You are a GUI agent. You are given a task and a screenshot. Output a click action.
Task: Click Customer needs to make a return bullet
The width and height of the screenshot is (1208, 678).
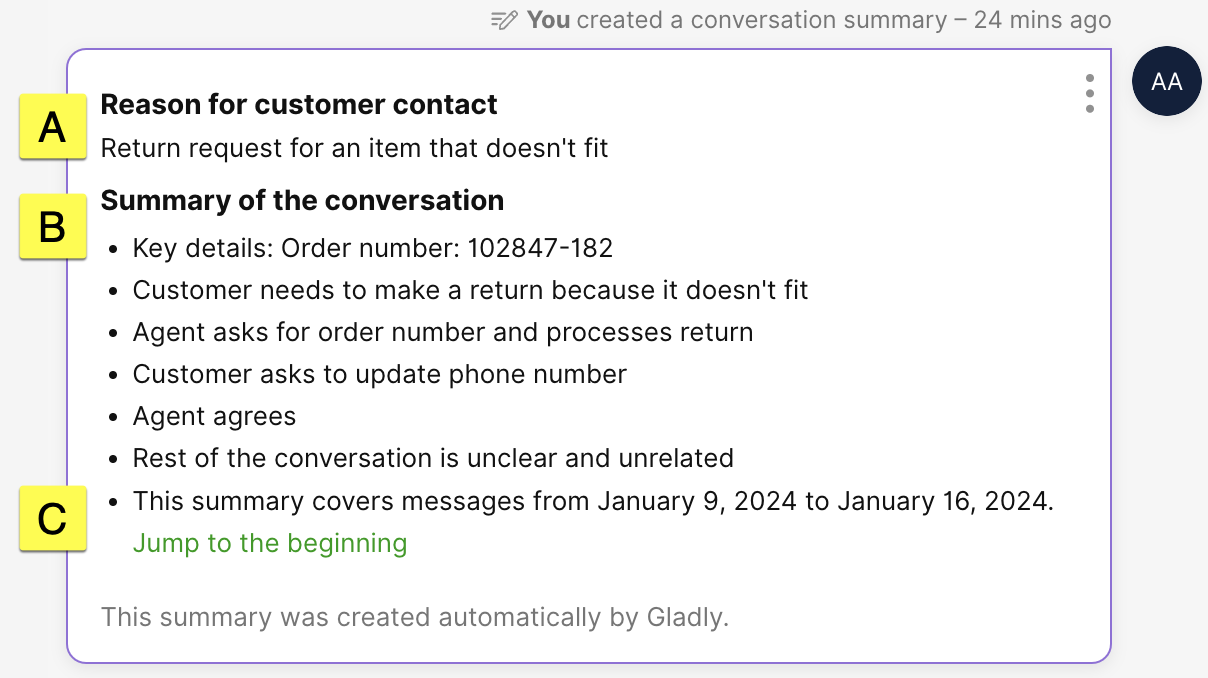(x=470, y=290)
